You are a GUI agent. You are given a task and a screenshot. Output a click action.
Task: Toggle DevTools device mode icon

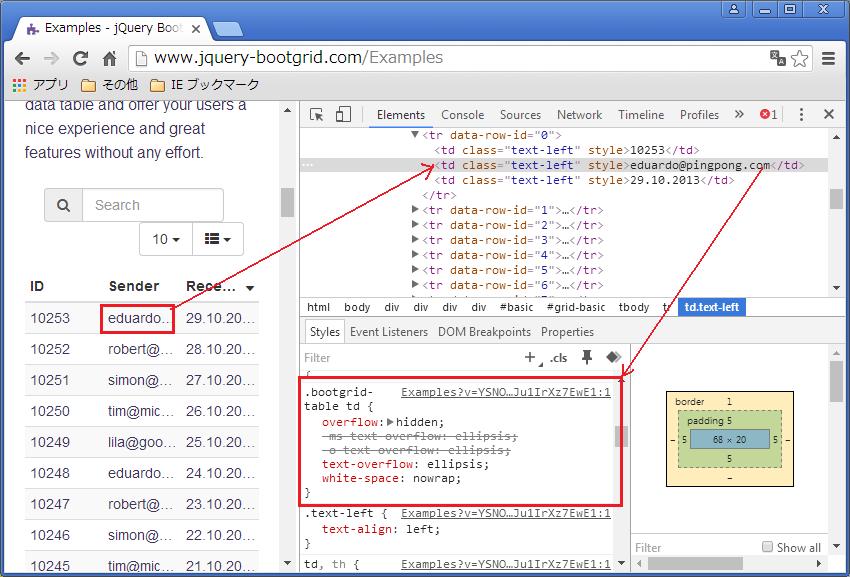click(343, 114)
